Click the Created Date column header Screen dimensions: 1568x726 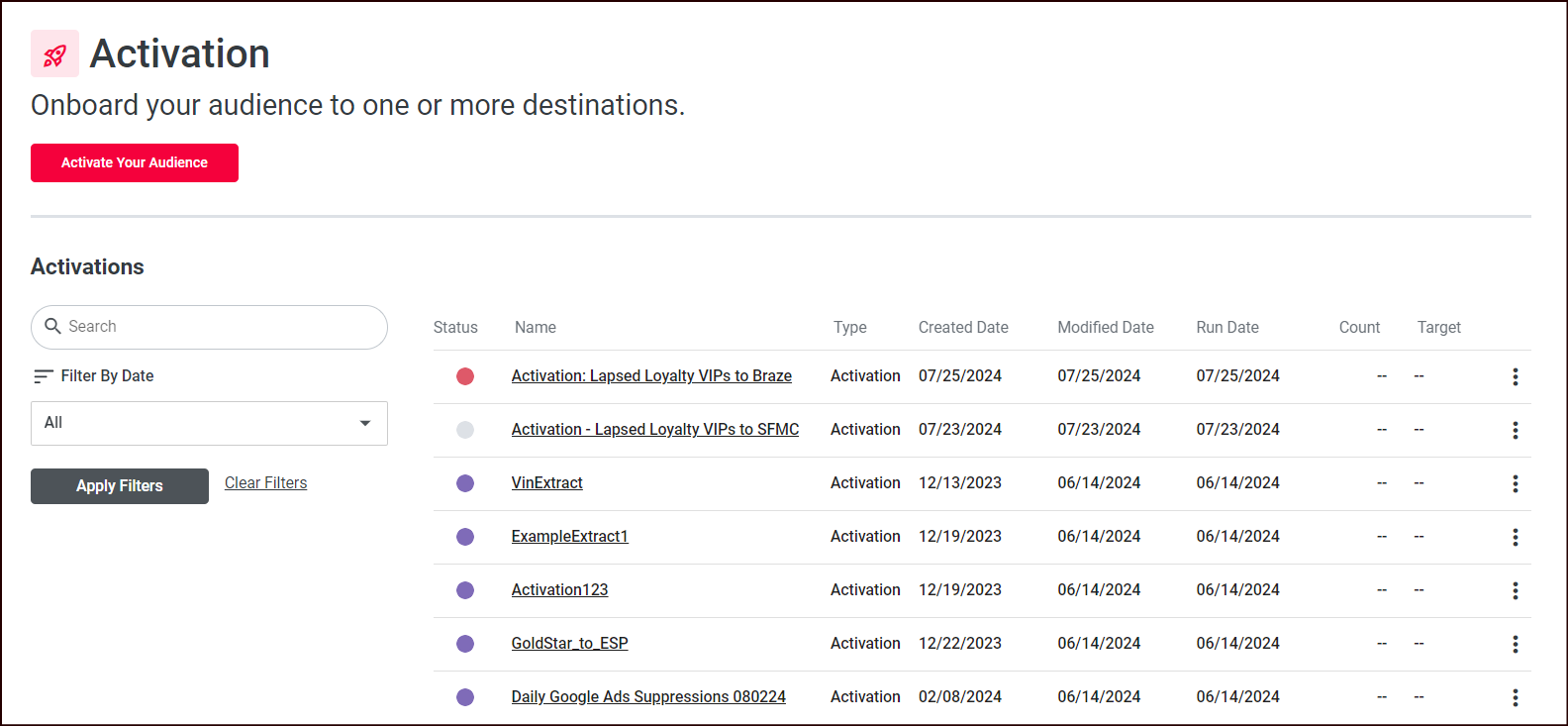pos(962,328)
